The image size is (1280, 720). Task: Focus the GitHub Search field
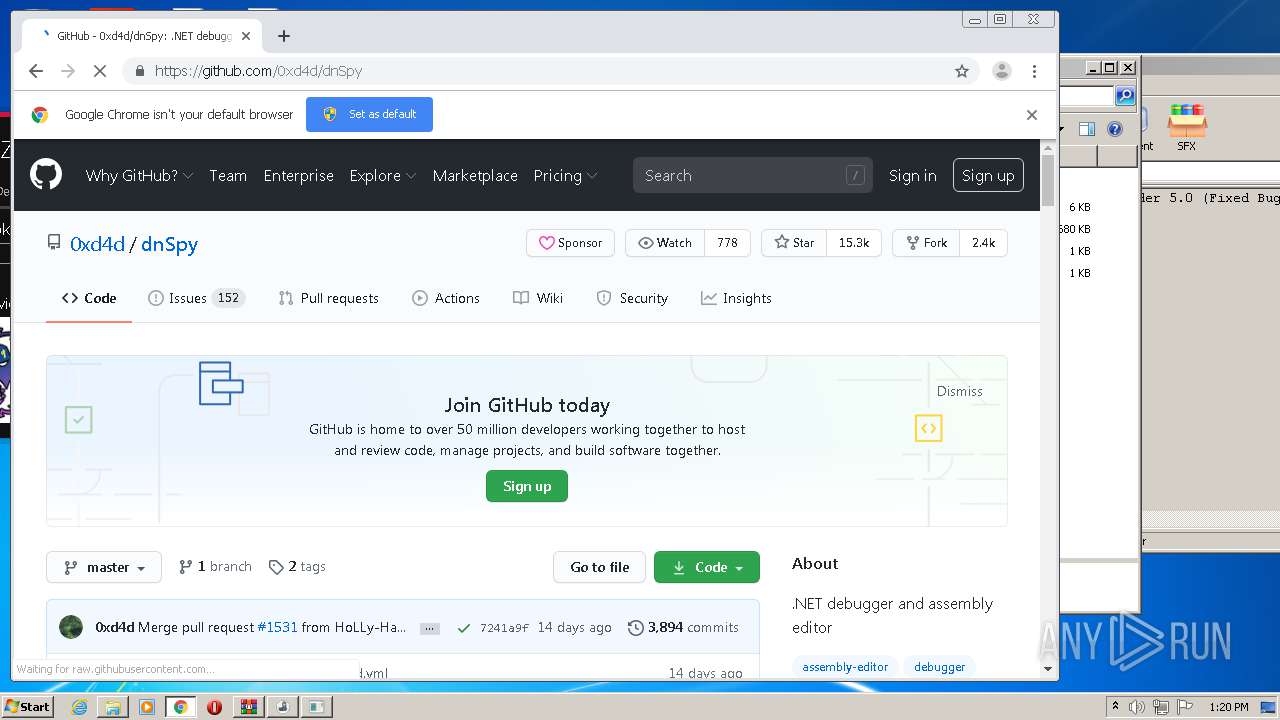pos(752,175)
